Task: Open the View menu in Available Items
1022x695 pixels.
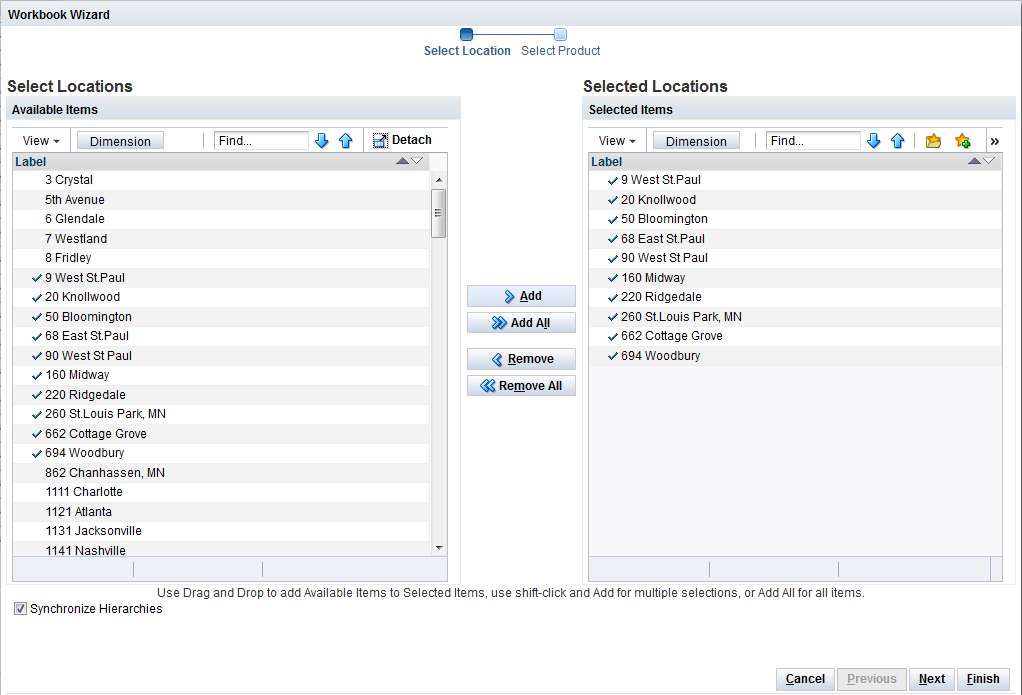Action: (41, 141)
